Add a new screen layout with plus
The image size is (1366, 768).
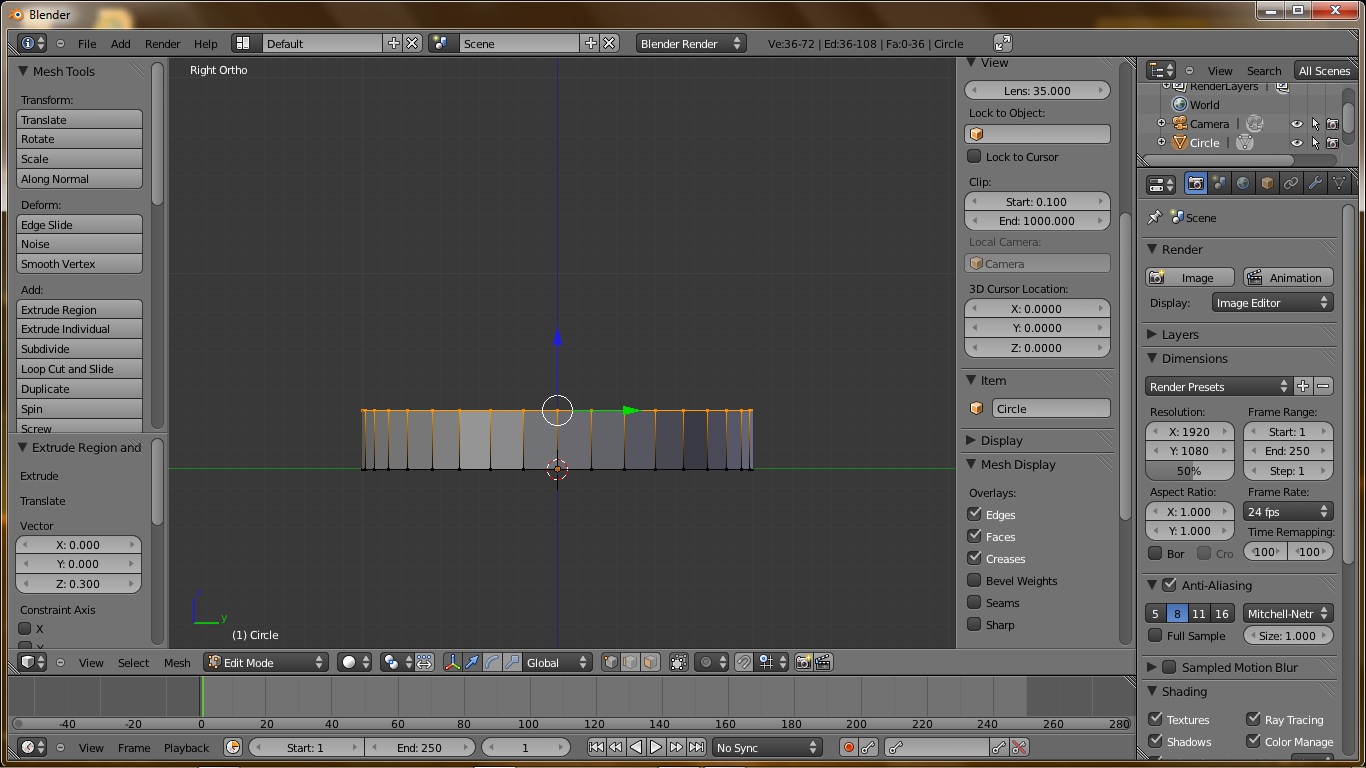393,43
